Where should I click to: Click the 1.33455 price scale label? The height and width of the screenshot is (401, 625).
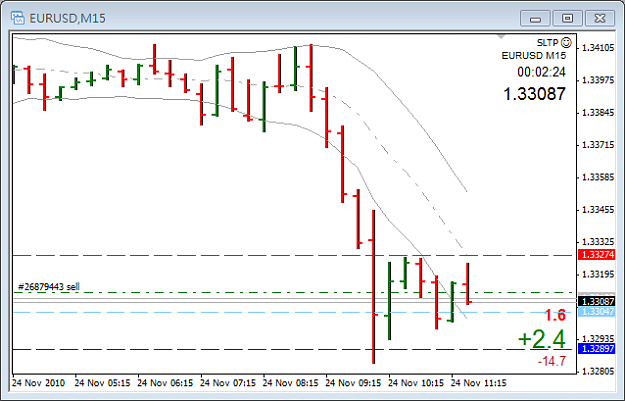(598, 210)
